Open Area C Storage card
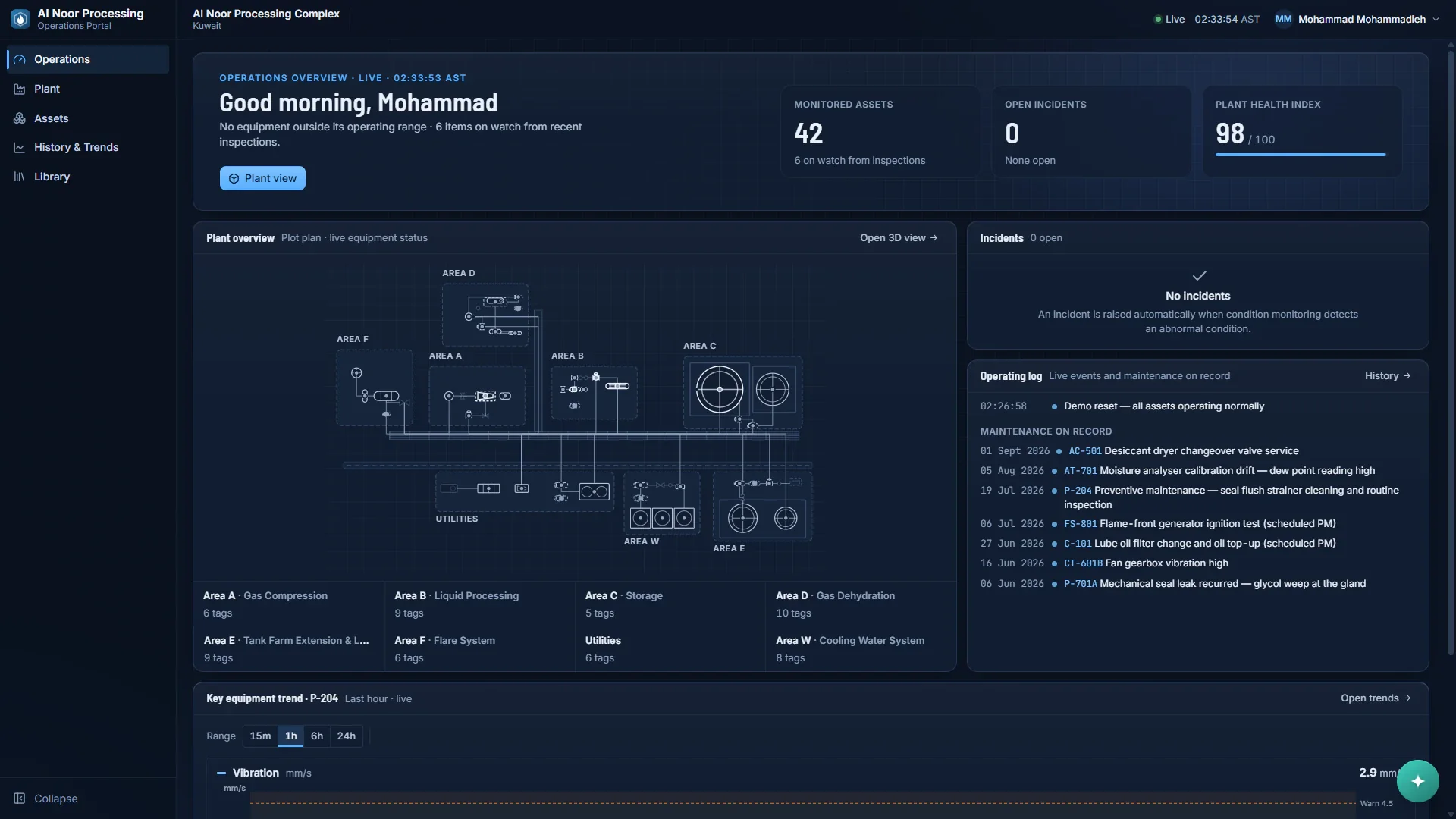 [x=670, y=604]
